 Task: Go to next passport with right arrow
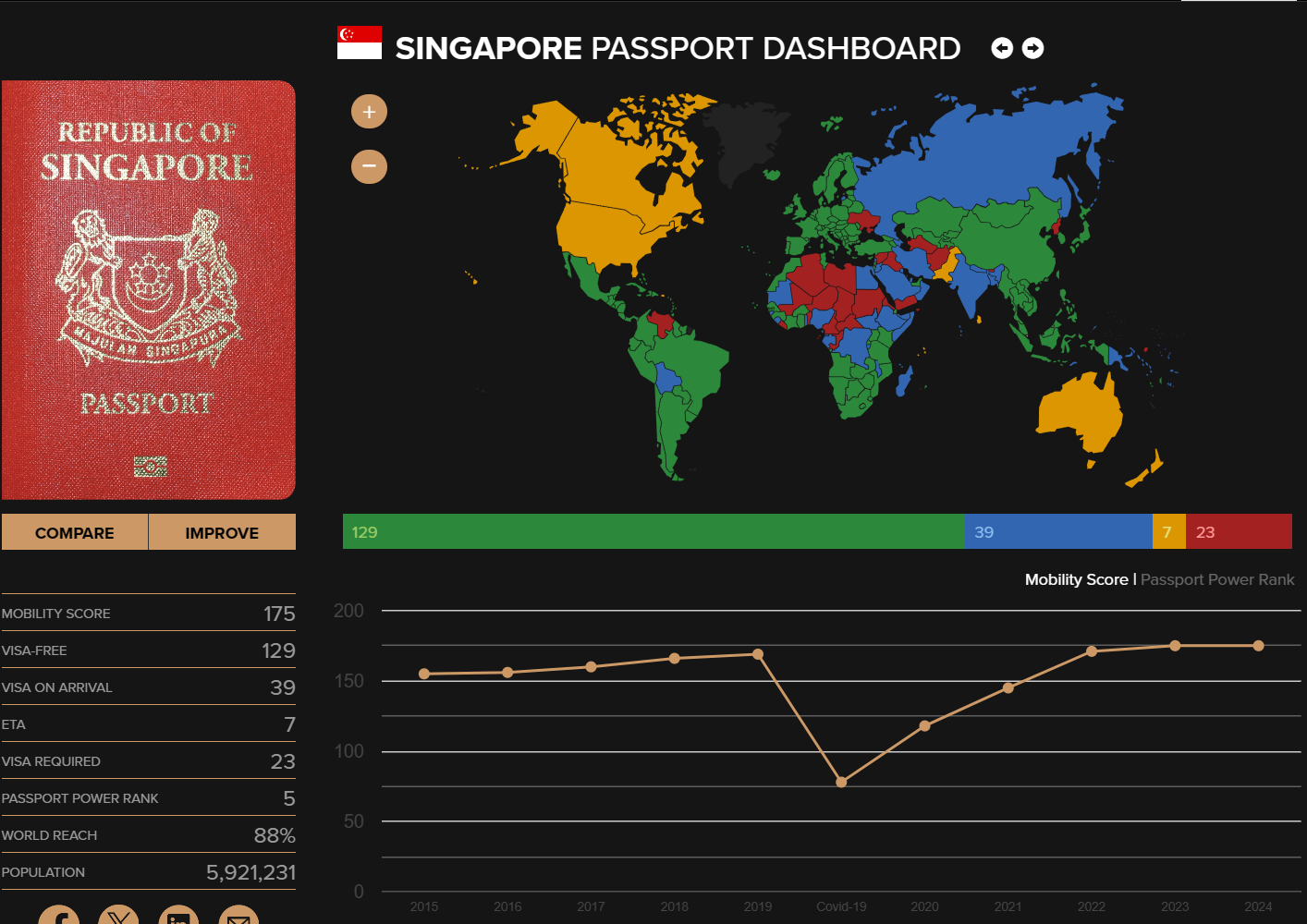(x=1033, y=48)
